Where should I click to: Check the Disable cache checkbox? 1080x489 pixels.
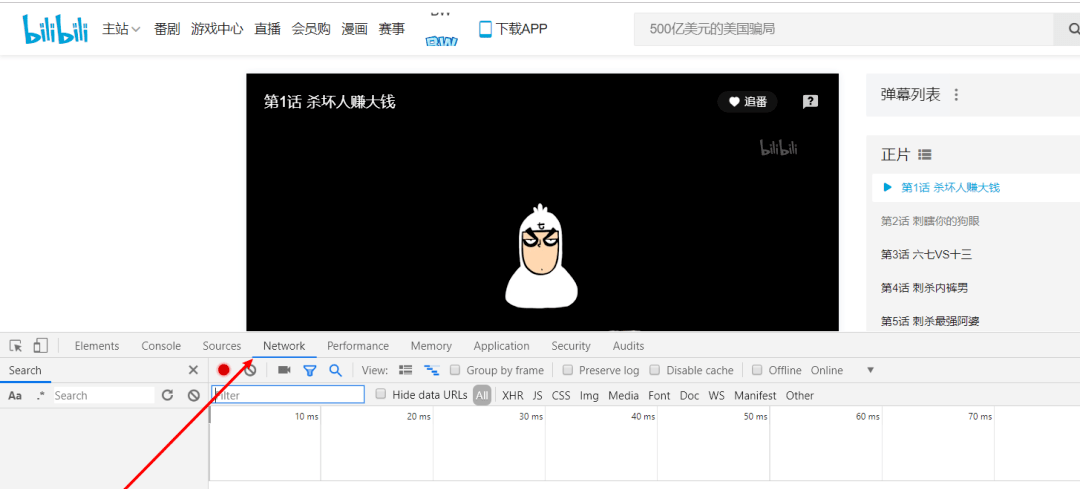655,371
